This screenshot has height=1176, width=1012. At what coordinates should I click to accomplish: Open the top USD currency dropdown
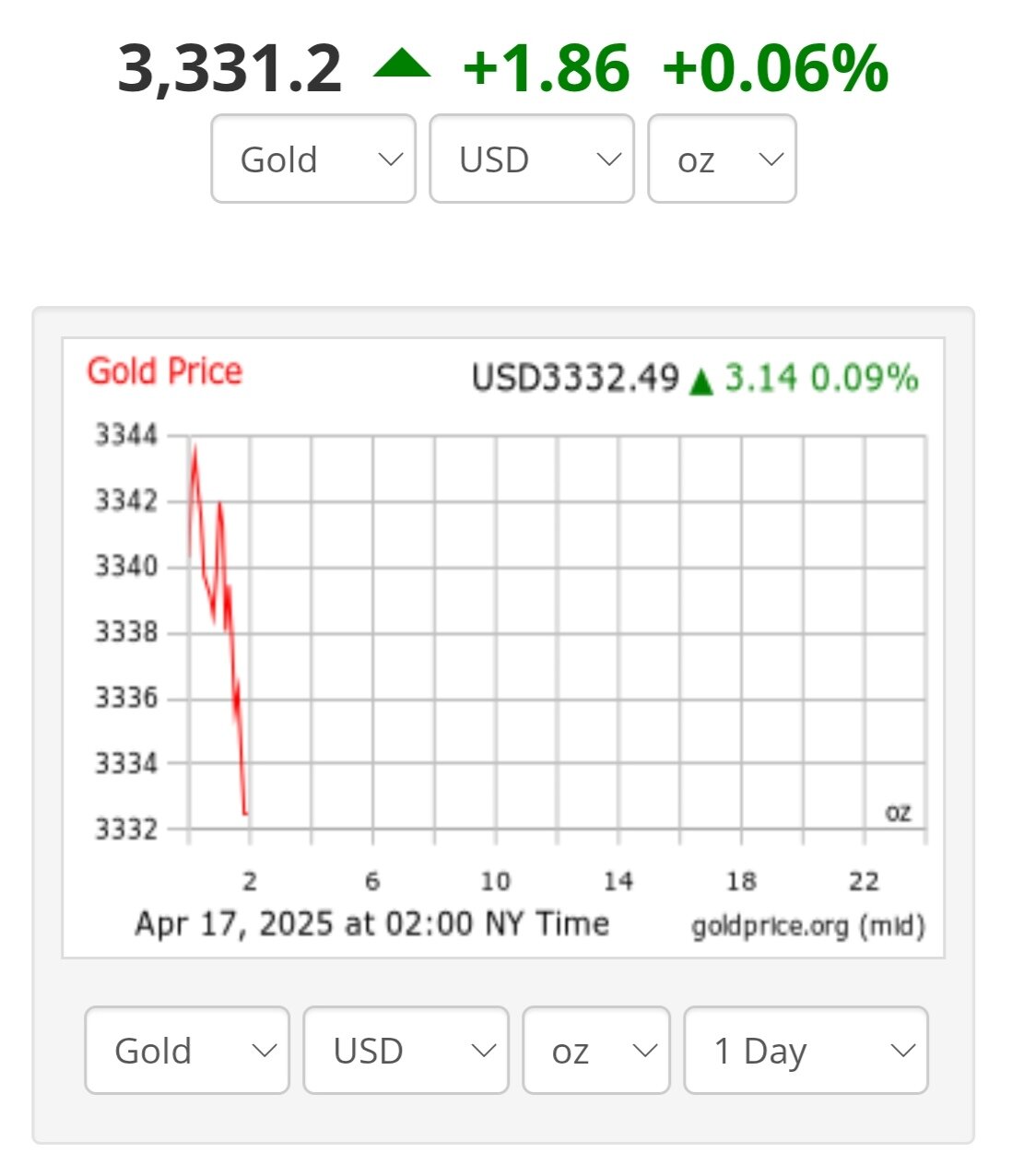coord(532,159)
